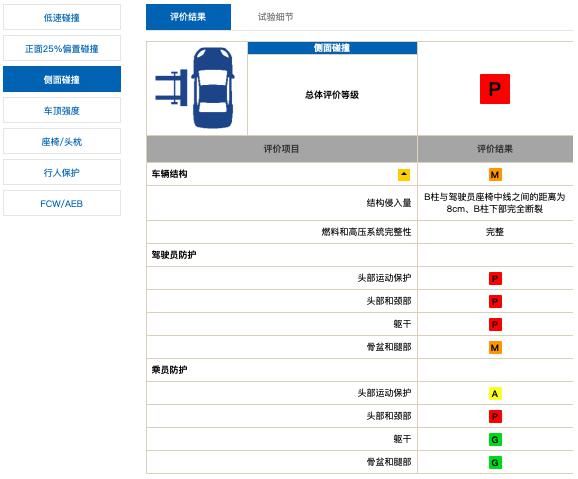Click the 驾驶员防护 section heading
This screenshot has height=479, width=578.
174,254
